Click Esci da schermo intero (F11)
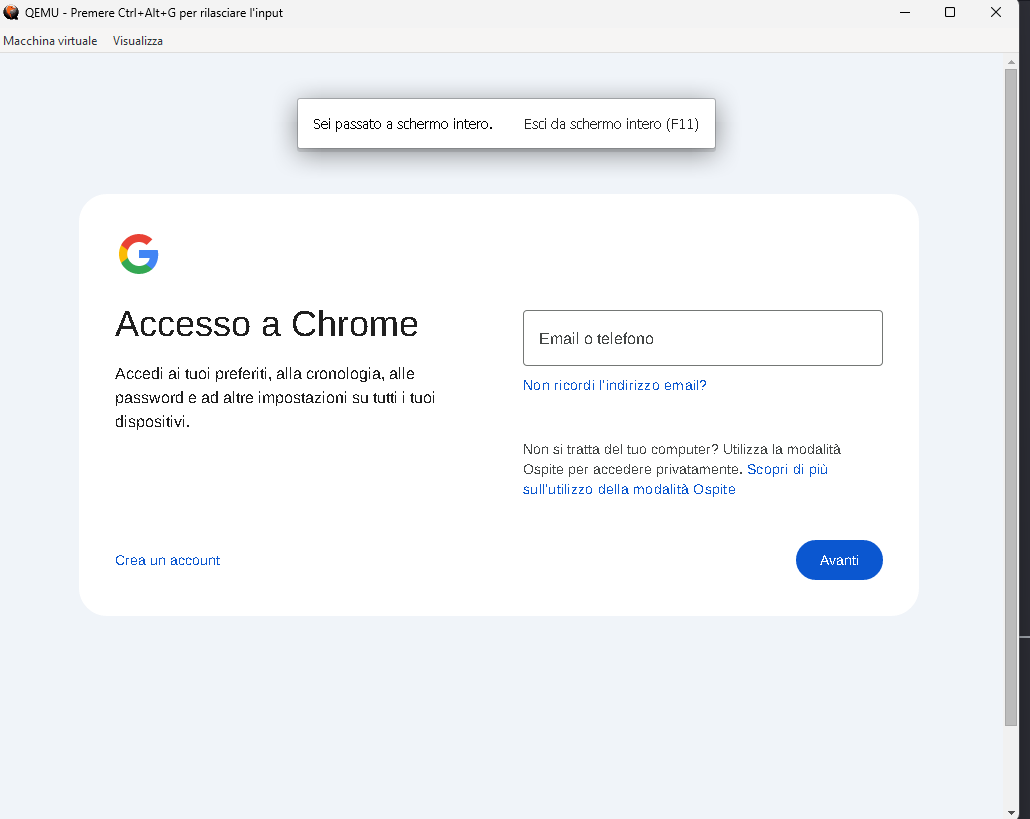 tap(611, 124)
